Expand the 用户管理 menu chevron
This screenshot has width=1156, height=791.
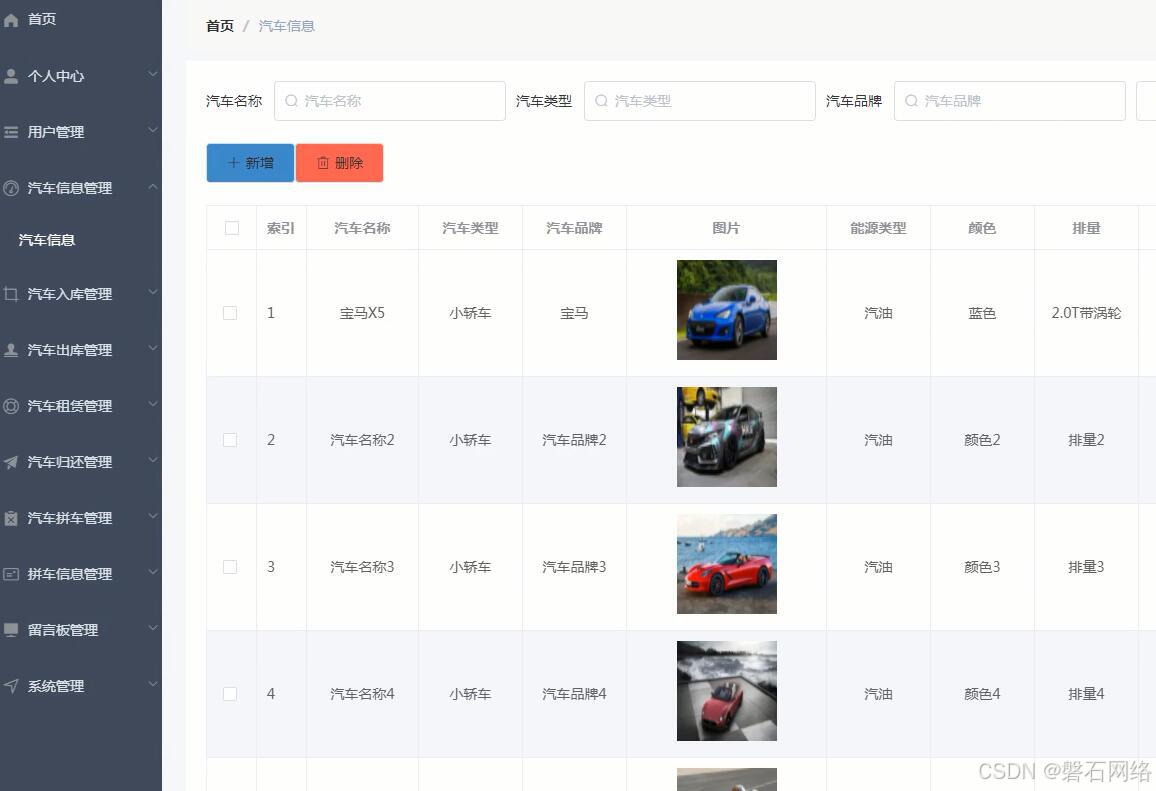153,130
